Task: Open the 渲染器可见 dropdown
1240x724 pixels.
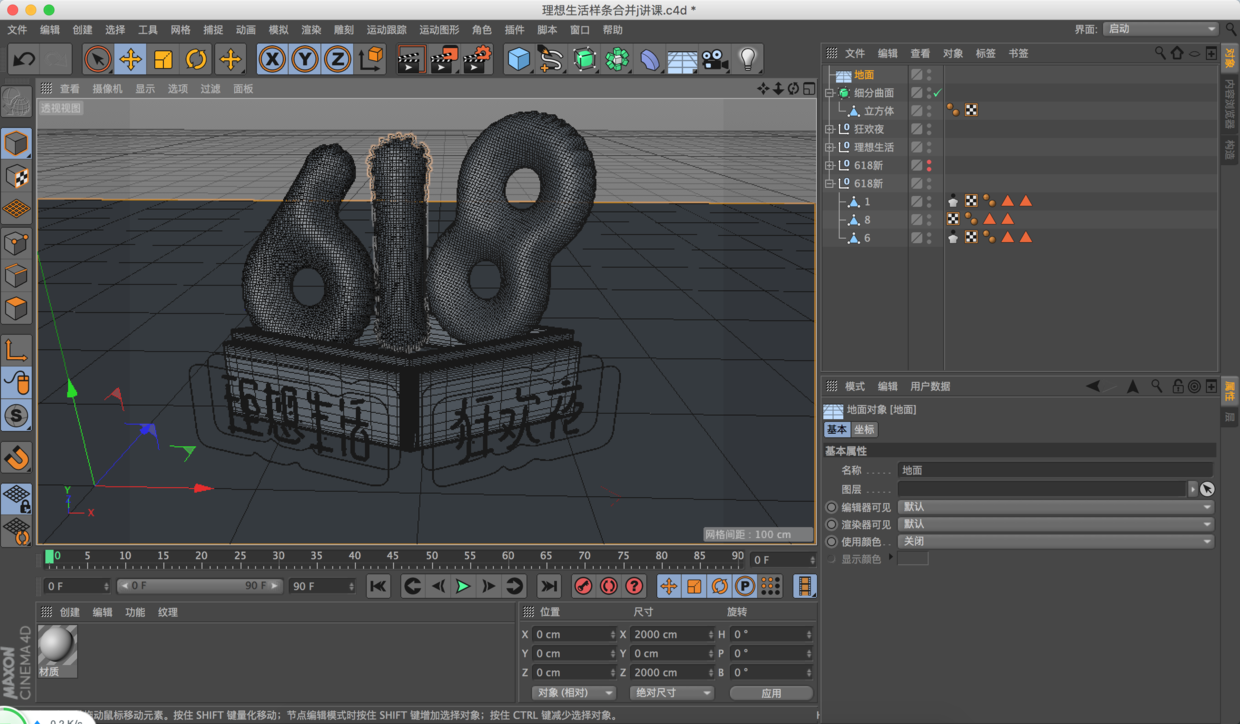Action: (1056, 524)
